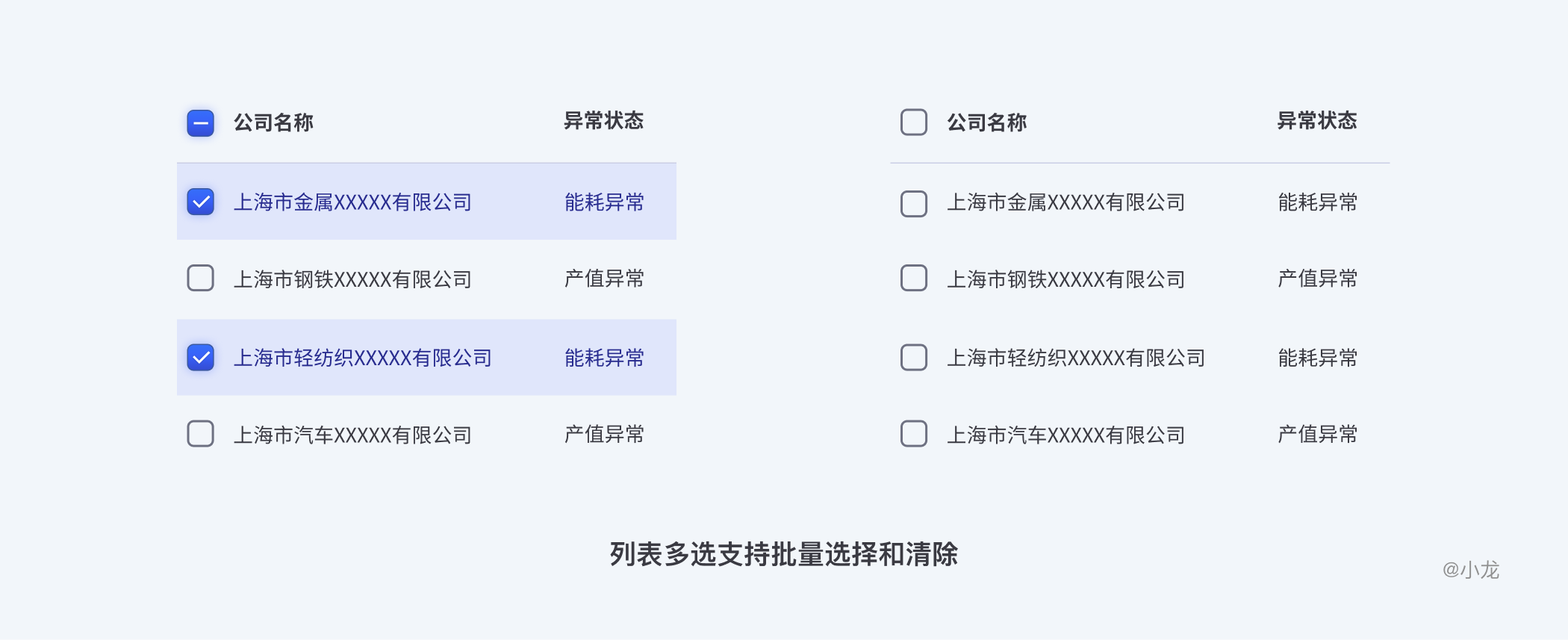Select 上海市钢铁XXXXX有限公司 checkbox in right table
Screen dimensions: 1568x640
coord(914,279)
